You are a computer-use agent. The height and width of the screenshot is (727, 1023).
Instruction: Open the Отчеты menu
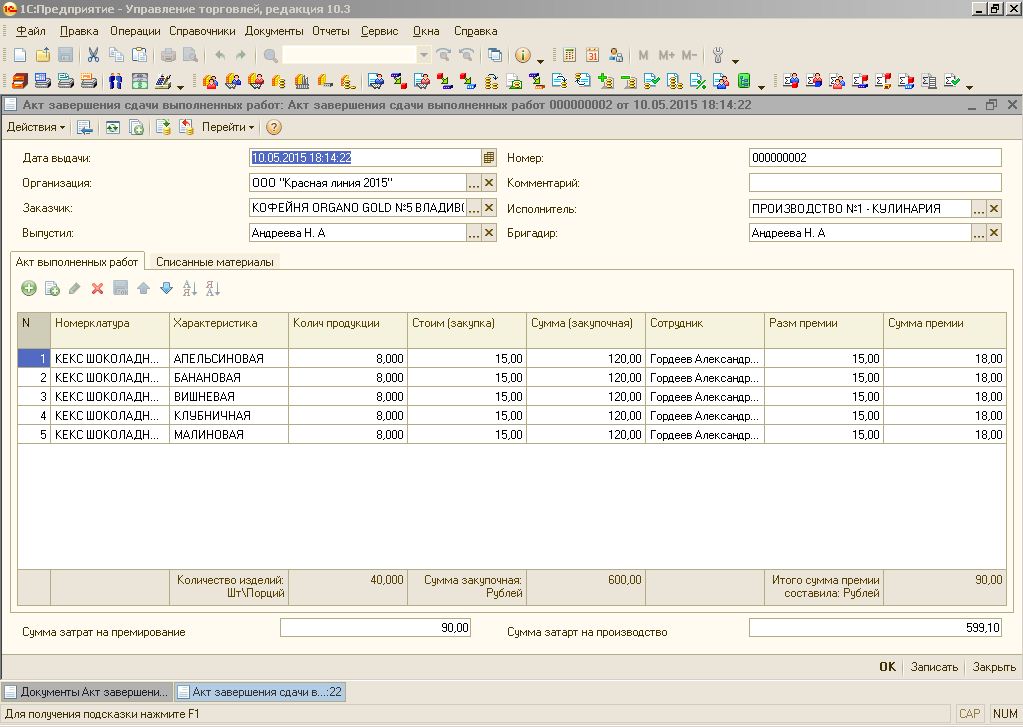point(331,31)
